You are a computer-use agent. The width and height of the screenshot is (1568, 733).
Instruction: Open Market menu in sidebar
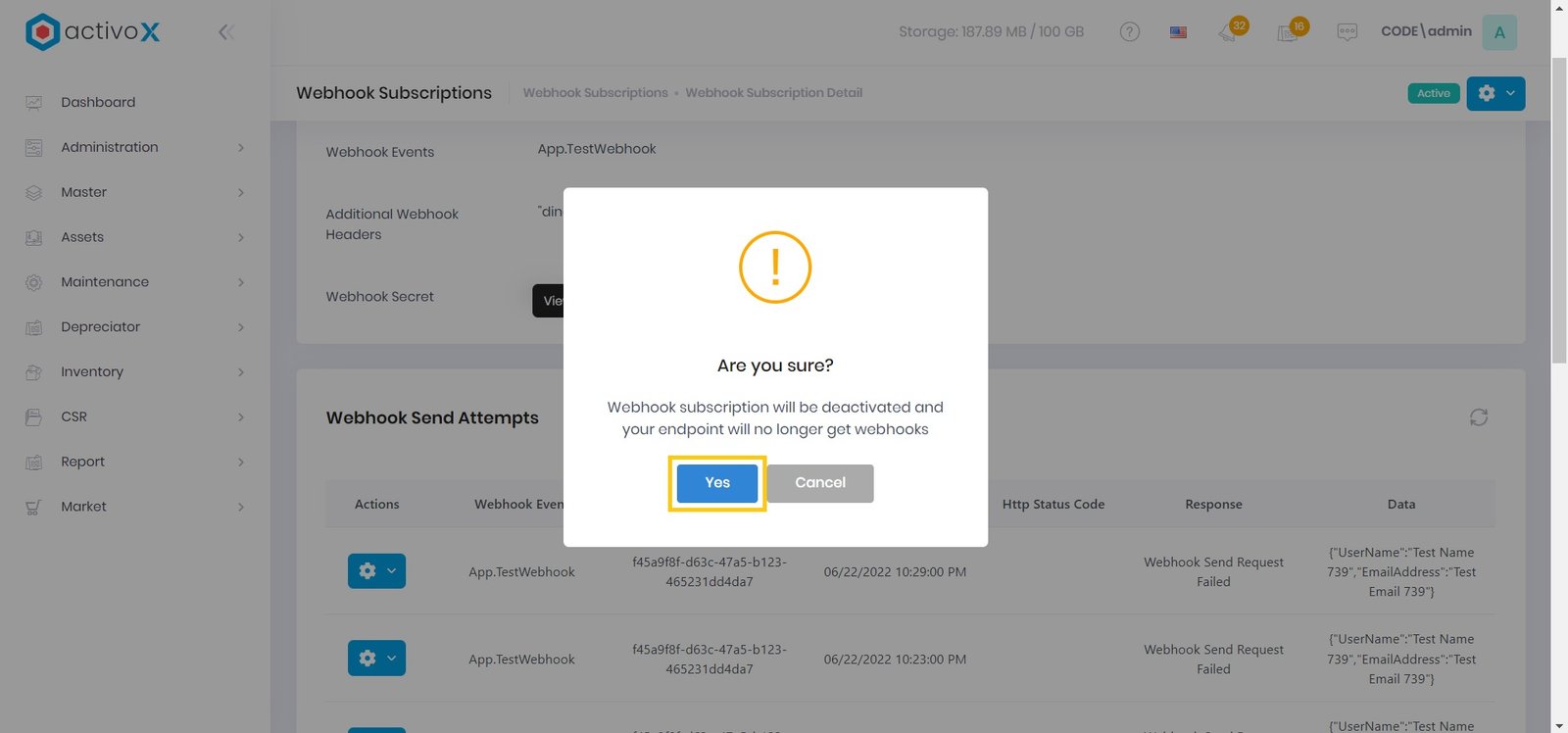point(83,507)
